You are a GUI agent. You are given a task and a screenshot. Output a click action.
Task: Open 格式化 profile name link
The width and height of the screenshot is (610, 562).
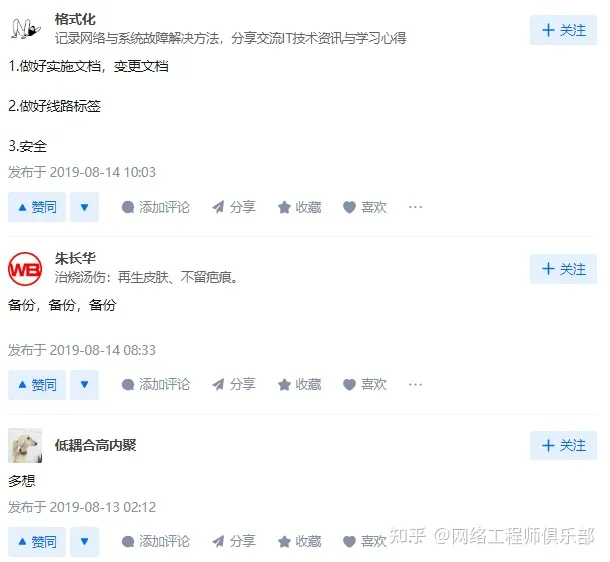tap(75, 19)
